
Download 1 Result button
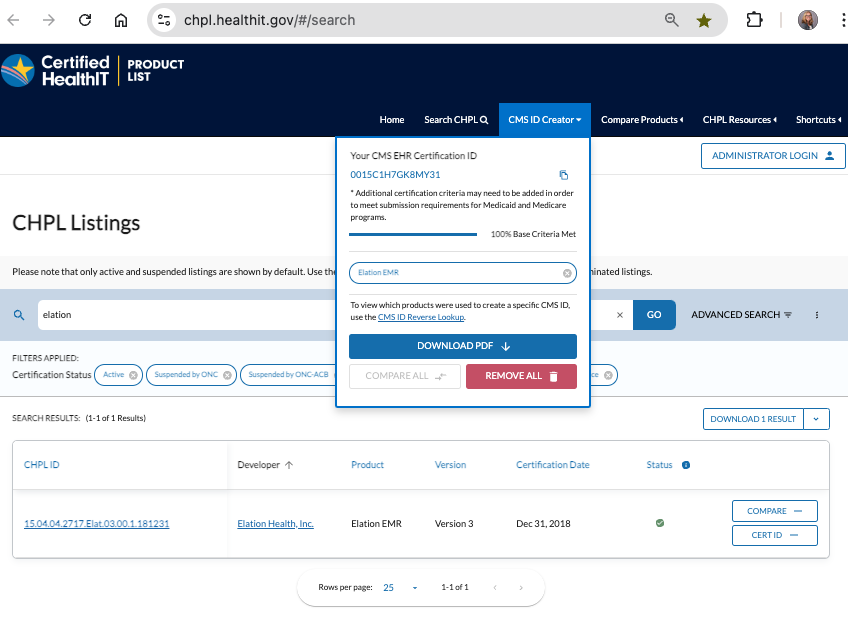(x=753, y=419)
